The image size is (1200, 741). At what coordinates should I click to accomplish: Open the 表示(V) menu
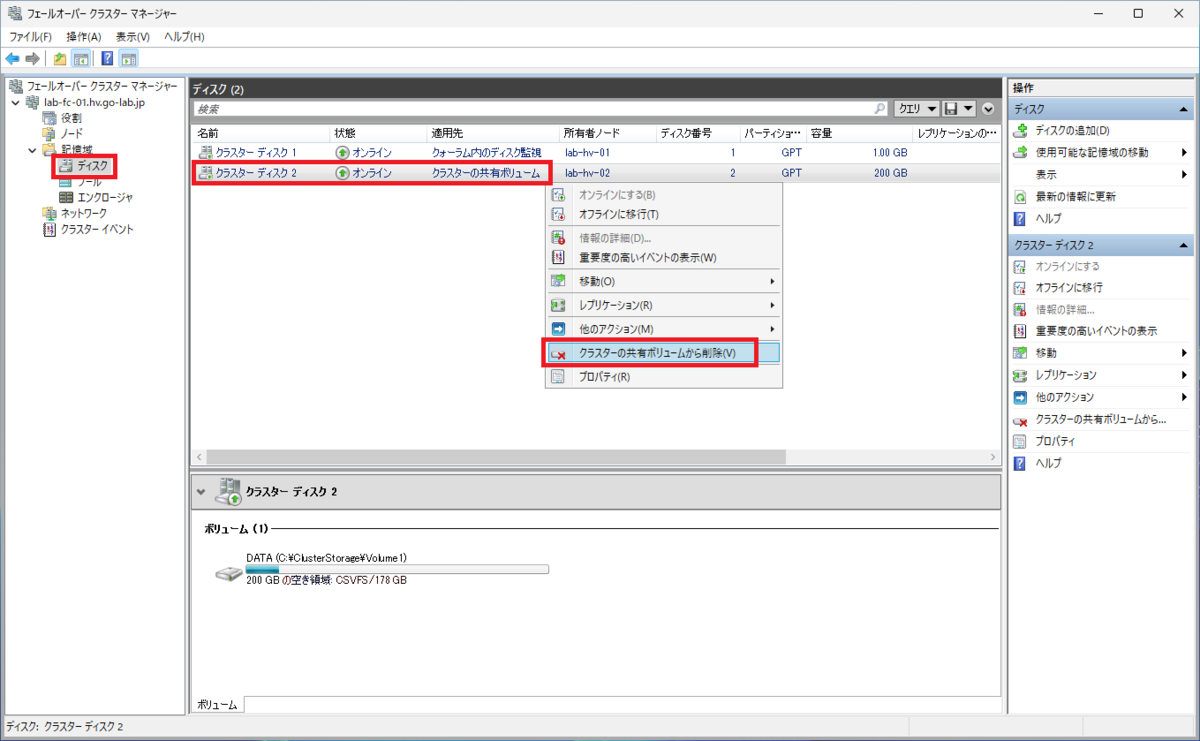132,37
